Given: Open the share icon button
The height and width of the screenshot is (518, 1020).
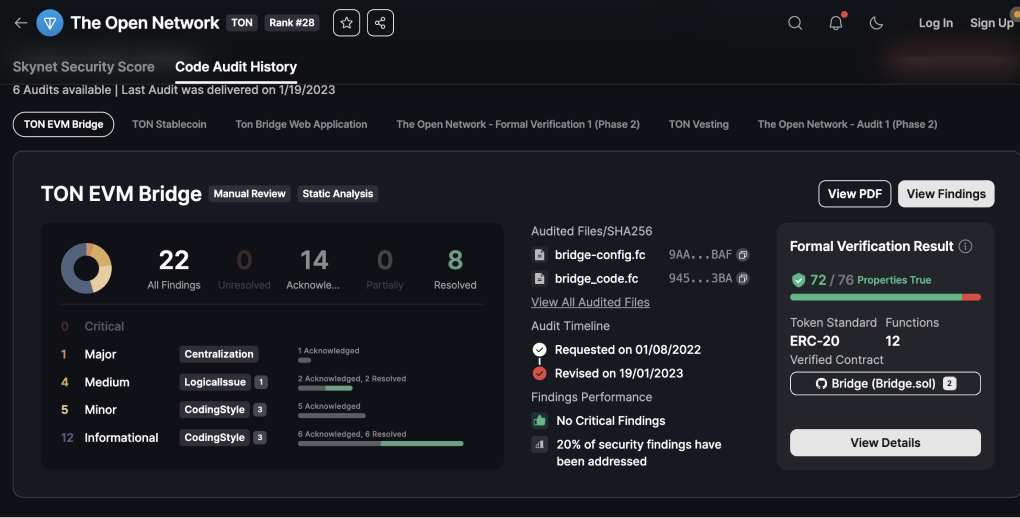Looking at the screenshot, I should coord(380,23).
